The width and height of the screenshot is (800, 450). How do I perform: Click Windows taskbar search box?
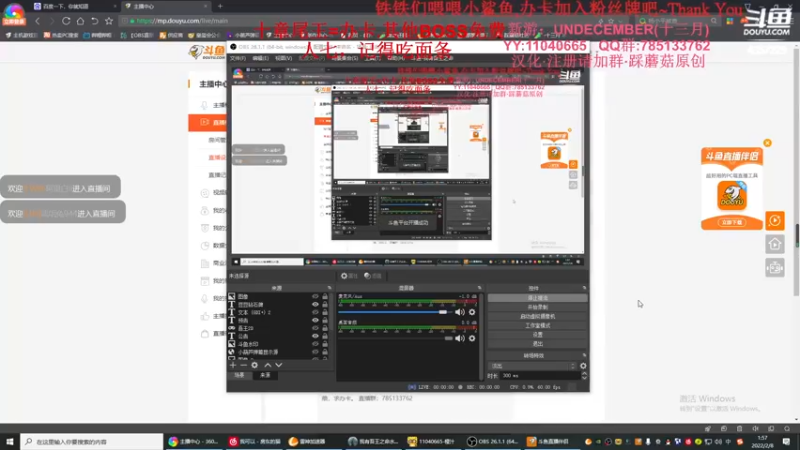(92, 441)
